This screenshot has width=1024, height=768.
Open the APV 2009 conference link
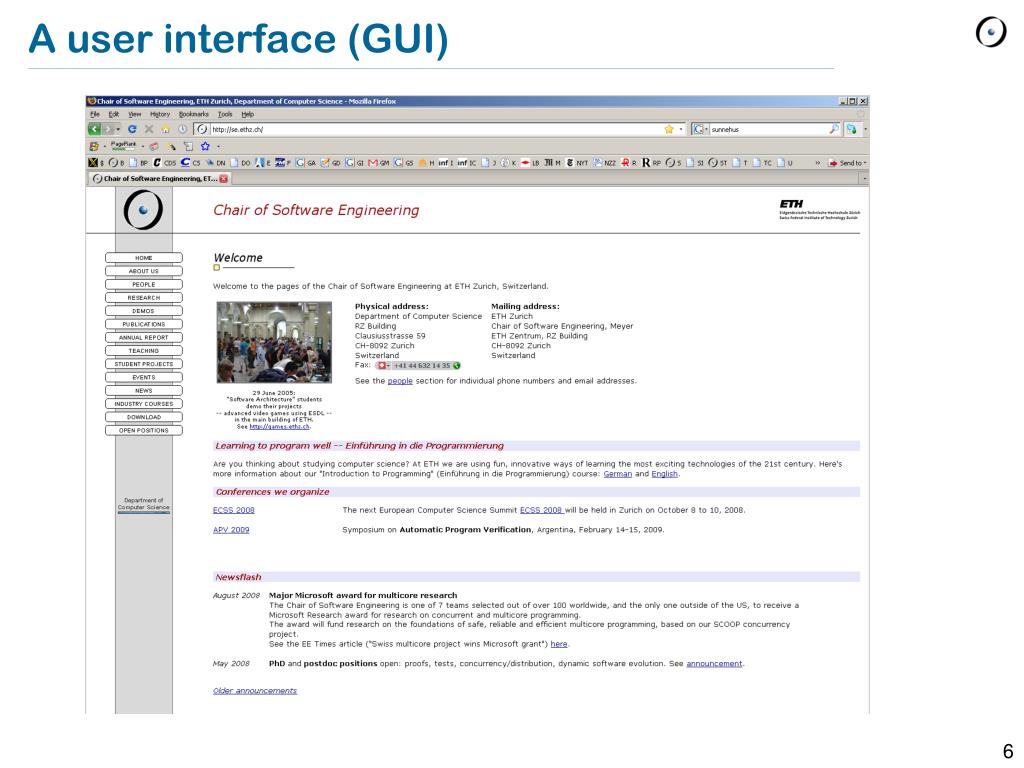[231, 530]
